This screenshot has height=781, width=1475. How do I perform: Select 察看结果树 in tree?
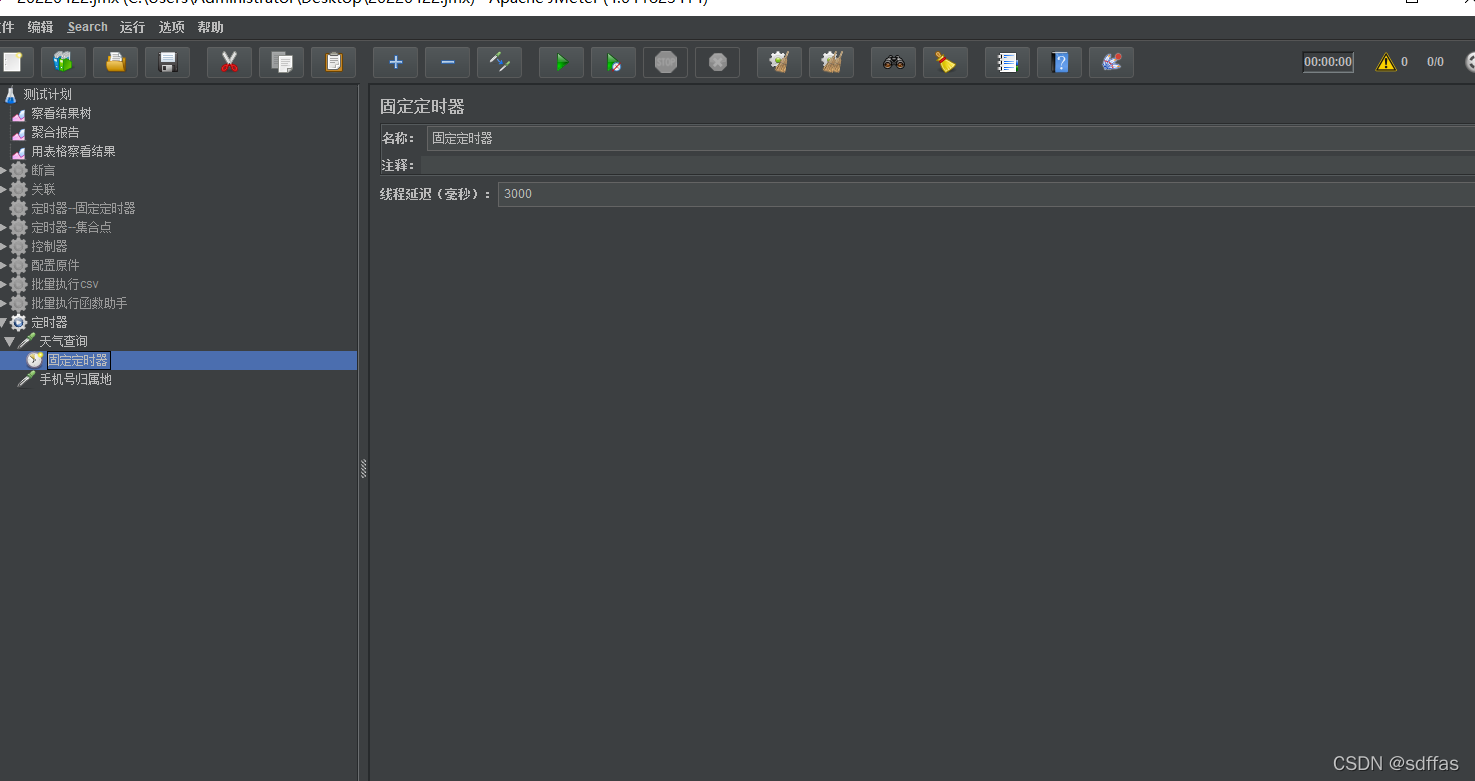tap(61, 113)
